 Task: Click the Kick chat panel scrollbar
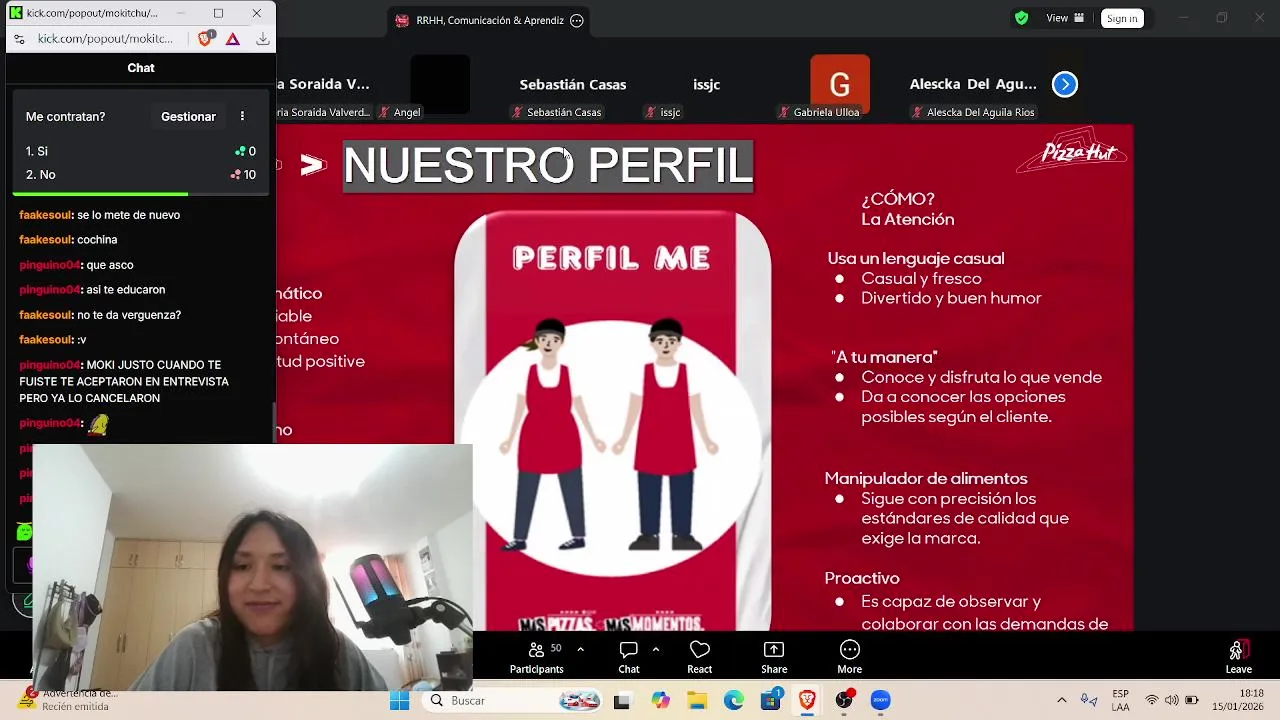point(274,420)
